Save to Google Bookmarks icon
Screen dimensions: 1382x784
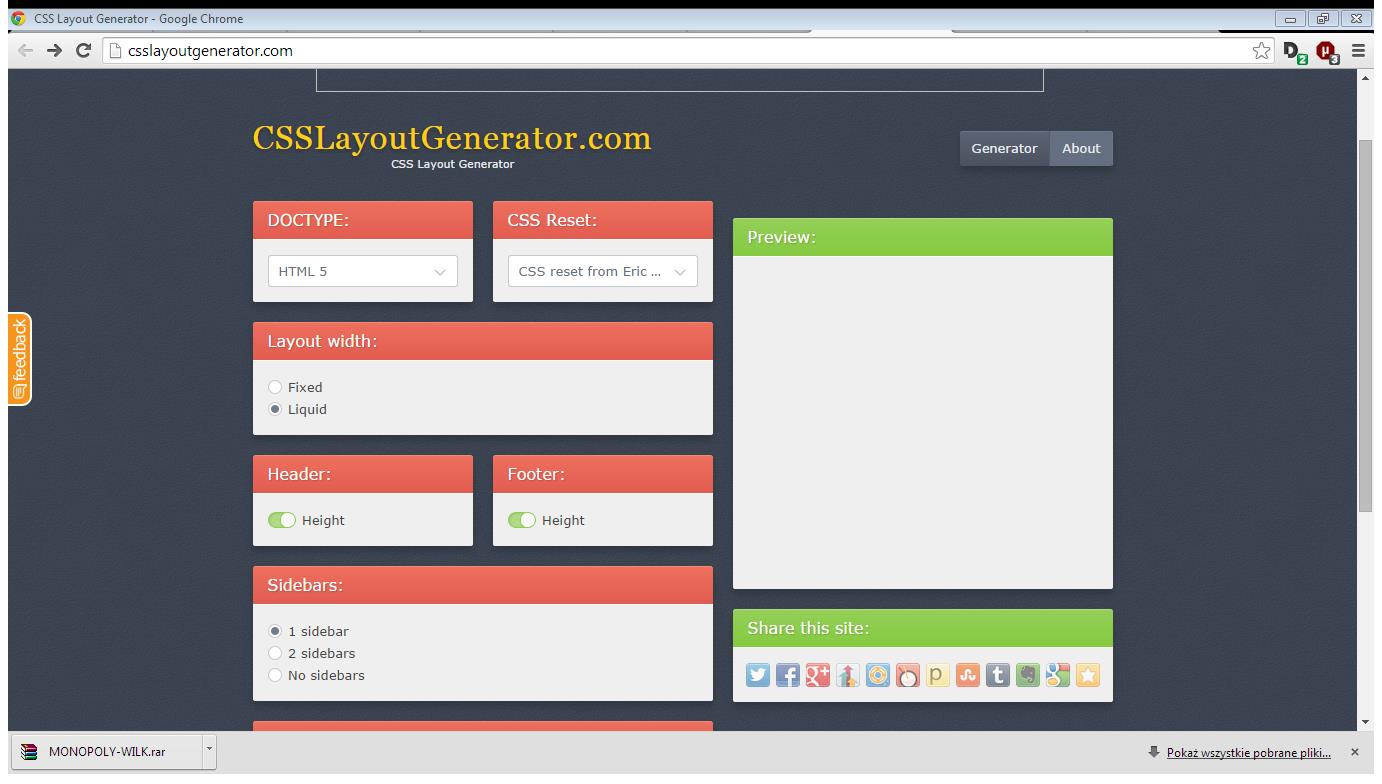(1058, 675)
